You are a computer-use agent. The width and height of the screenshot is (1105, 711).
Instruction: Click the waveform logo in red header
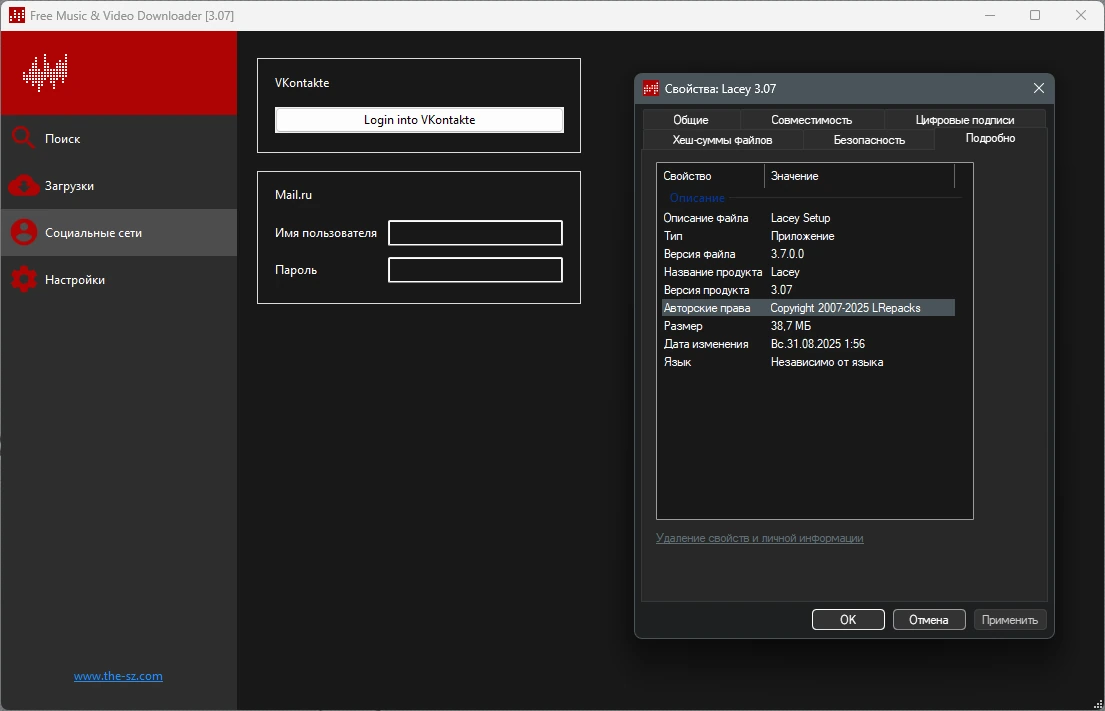pos(45,73)
